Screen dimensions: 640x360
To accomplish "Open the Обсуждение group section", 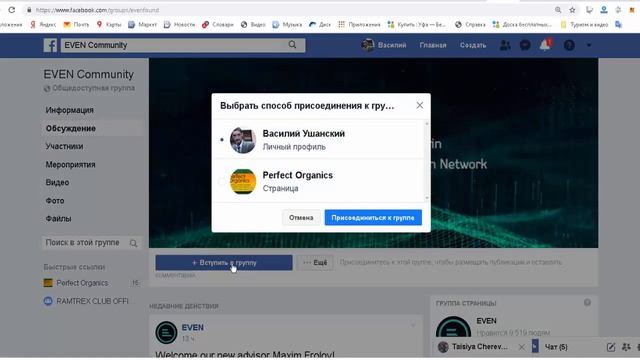I will click(71, 128).
